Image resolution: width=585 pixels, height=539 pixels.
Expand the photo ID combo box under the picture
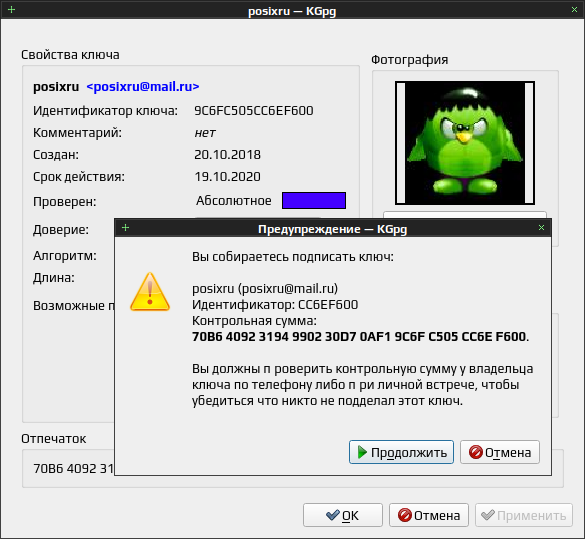[465, 215]
